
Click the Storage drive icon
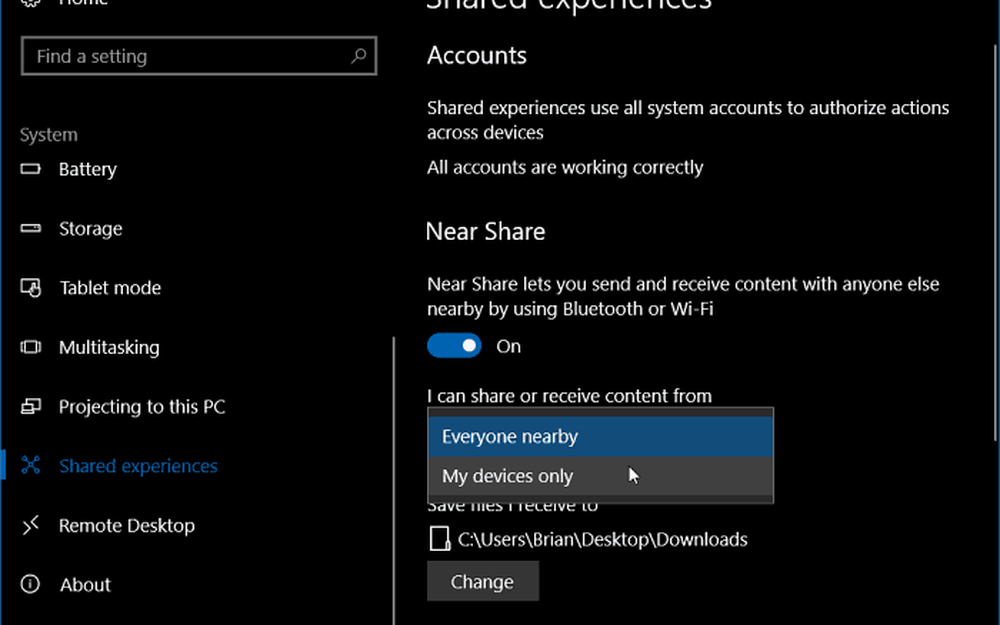[30, 229]
